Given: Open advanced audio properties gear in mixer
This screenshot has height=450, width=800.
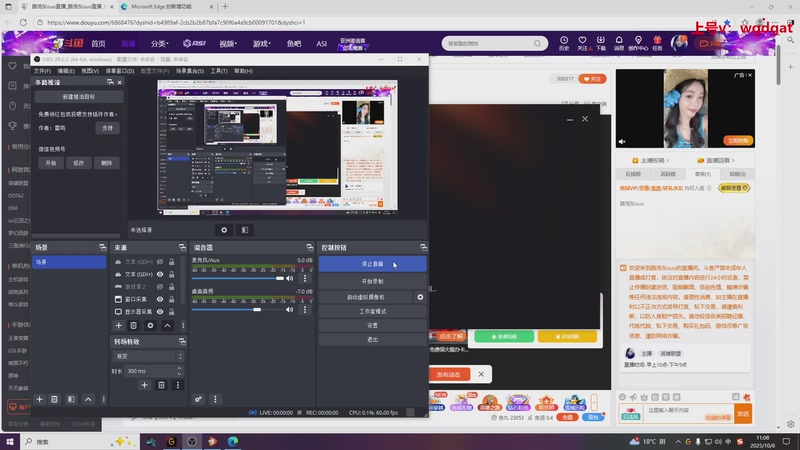Looking at the screenshot, I should (x=198, y=399).
